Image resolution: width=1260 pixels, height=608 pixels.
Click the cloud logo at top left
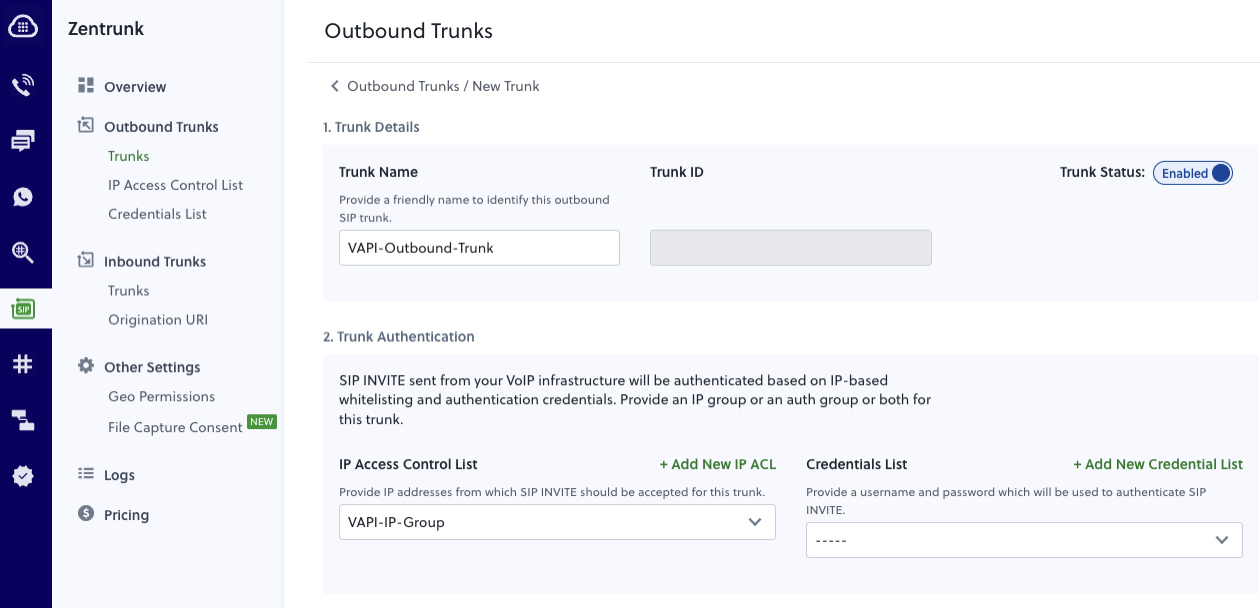click(25, 25)
